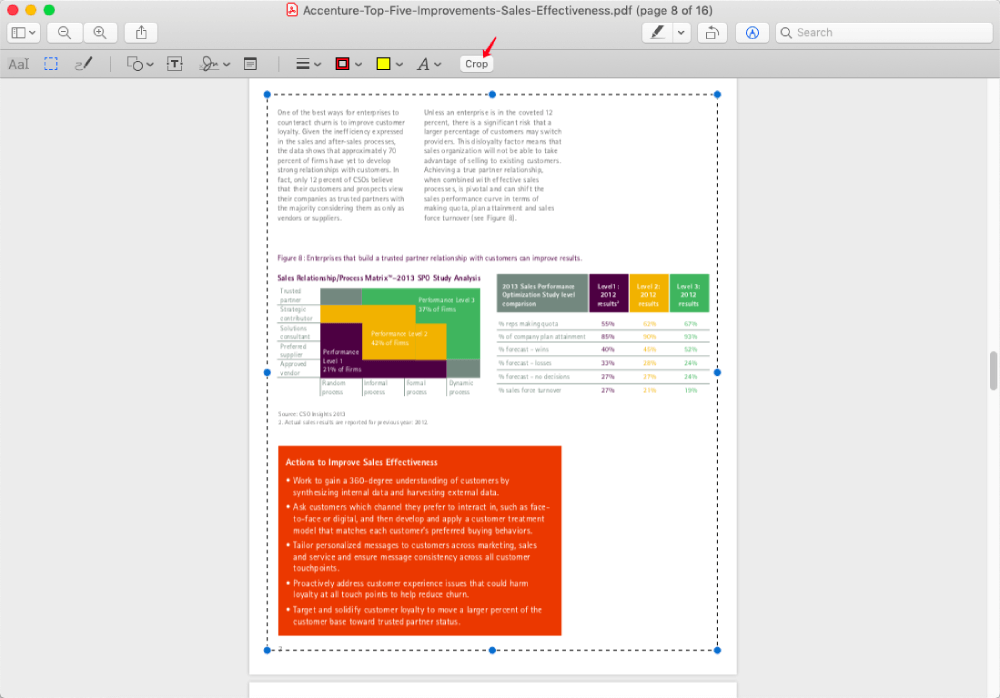The width and height of the screenshot is (1000, 698).
Task: Toggle the Markup toolbar button
Action: point(752,32)
